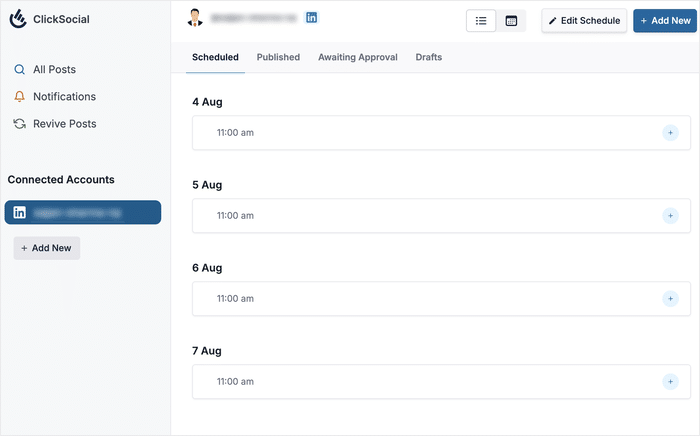
Task: Click the 11:00 am time on 7 Aug
Action: 235,382
